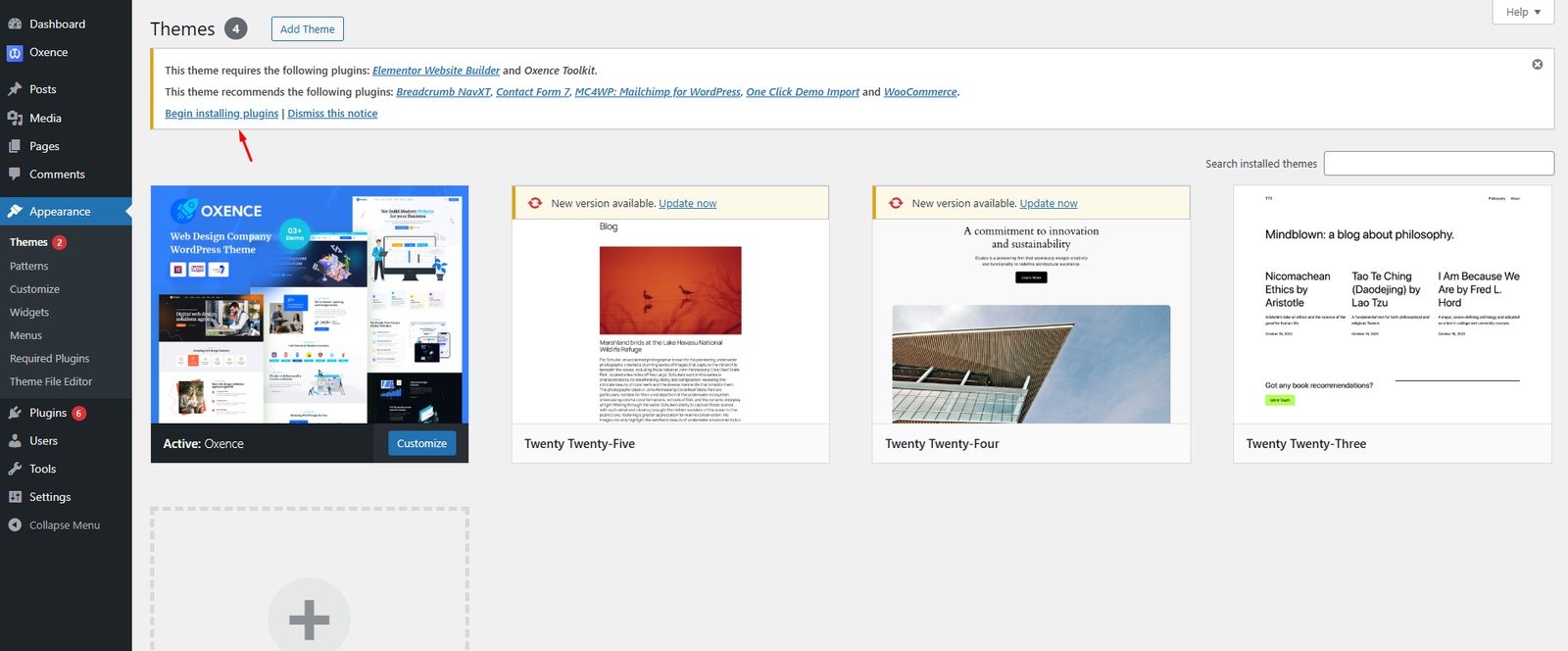Click Update now for Twenty Twenty-Five
1568x651 pixels.
pyautogui.click(x=687, y=204)
